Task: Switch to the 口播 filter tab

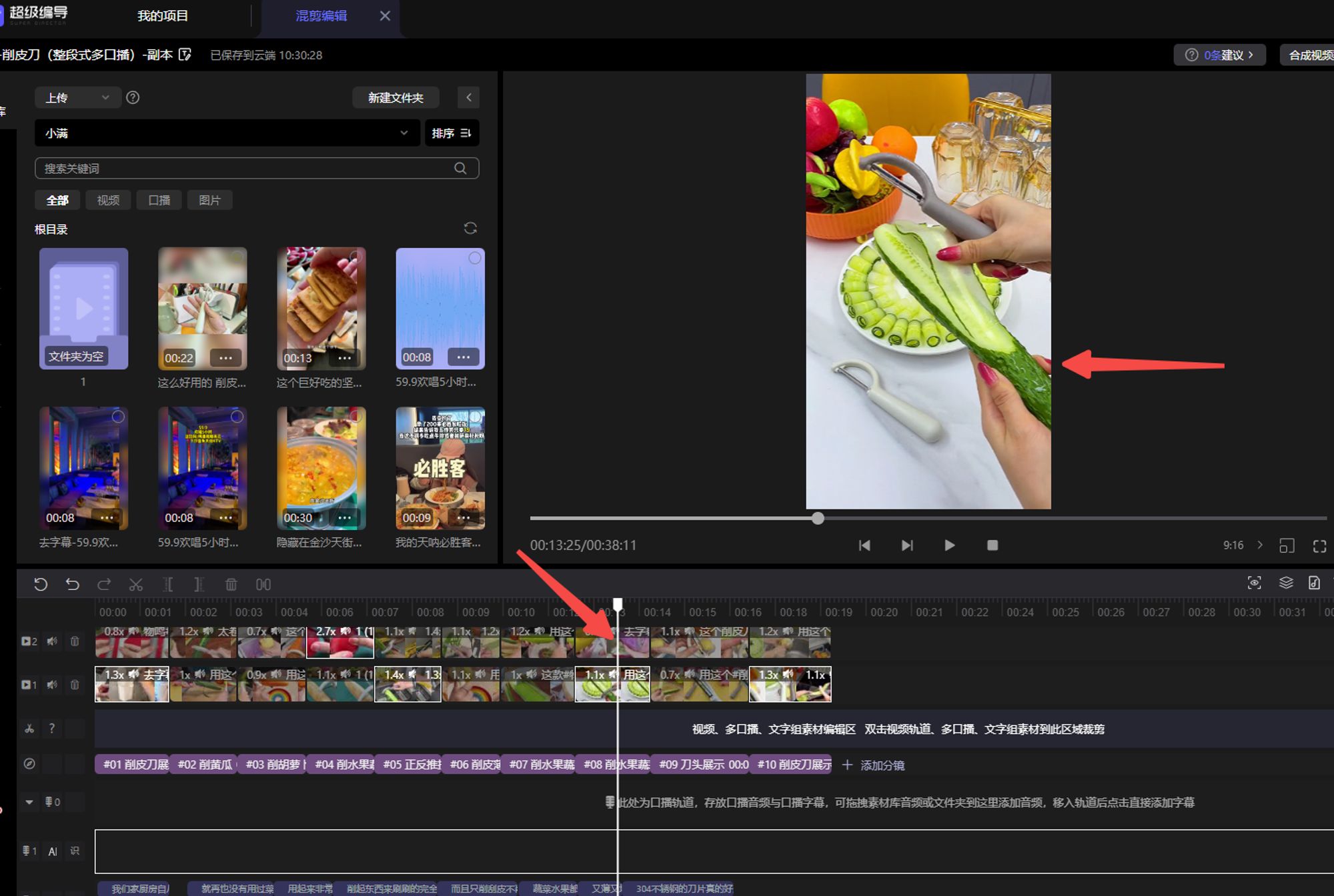Action: pyautogui.click(x=159, y=200)
